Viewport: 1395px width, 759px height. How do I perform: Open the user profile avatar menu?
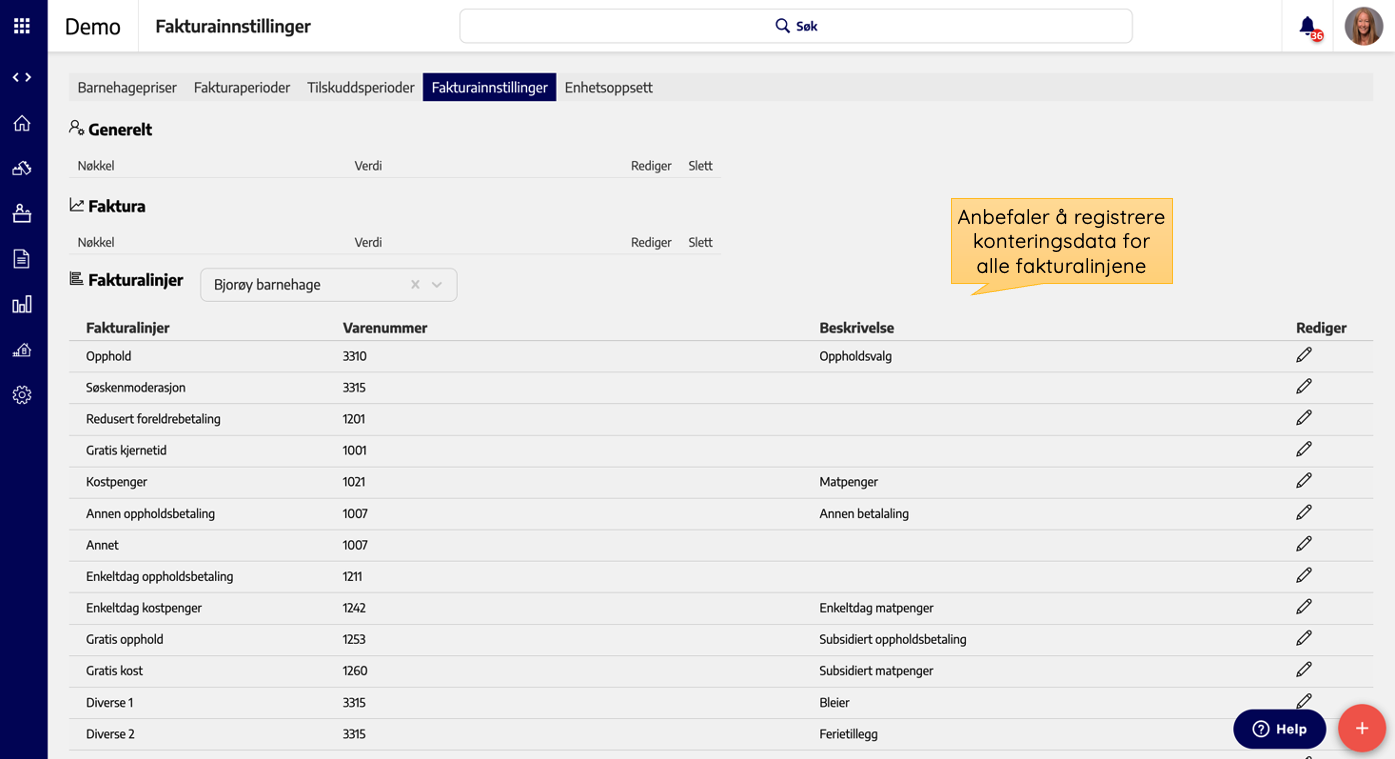(x=1363, y=27)
